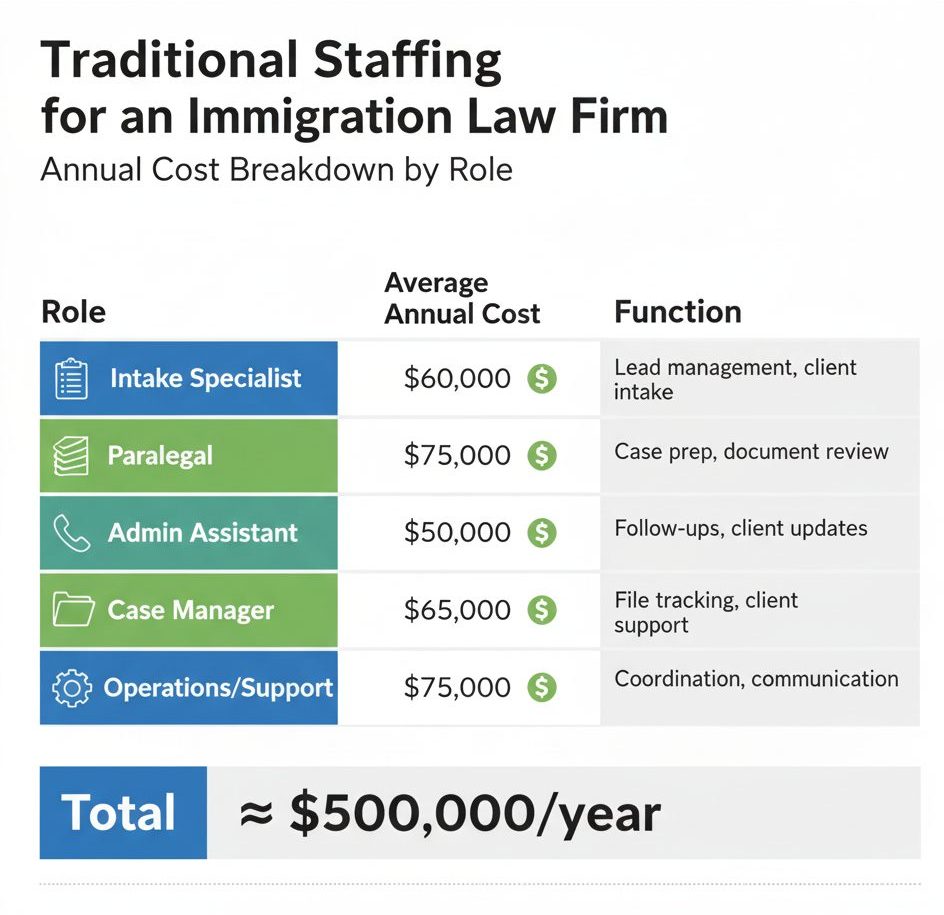Click the folder icon beside Case Manager
The width and height of the screenshot is (944, 915).
point(72,609)
